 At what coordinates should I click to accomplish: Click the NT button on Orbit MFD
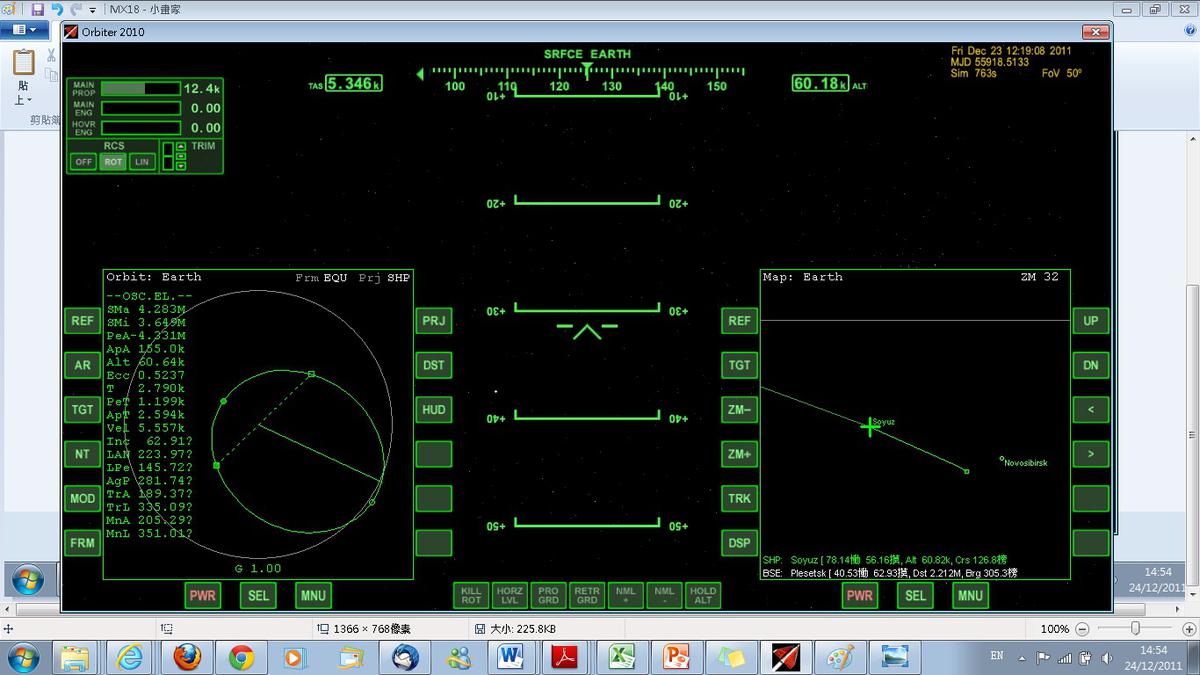coord(82,454)
